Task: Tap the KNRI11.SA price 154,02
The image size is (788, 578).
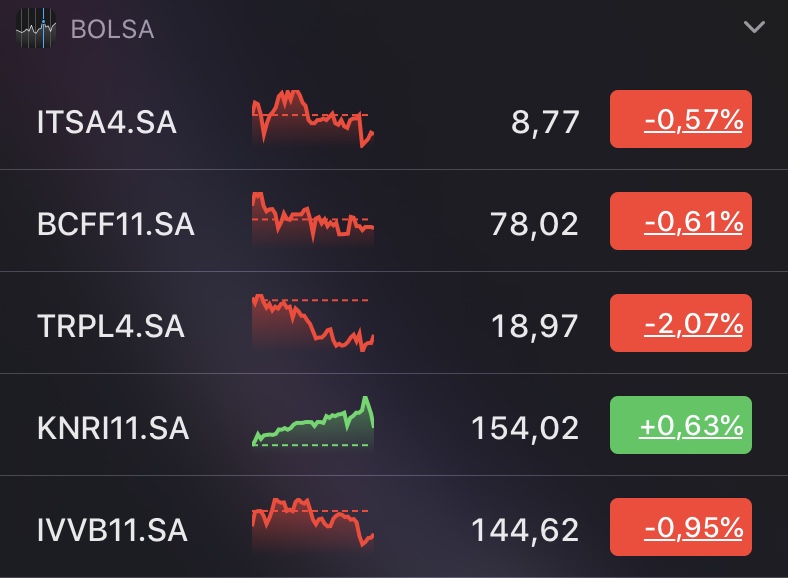Action: coord(525,429)
